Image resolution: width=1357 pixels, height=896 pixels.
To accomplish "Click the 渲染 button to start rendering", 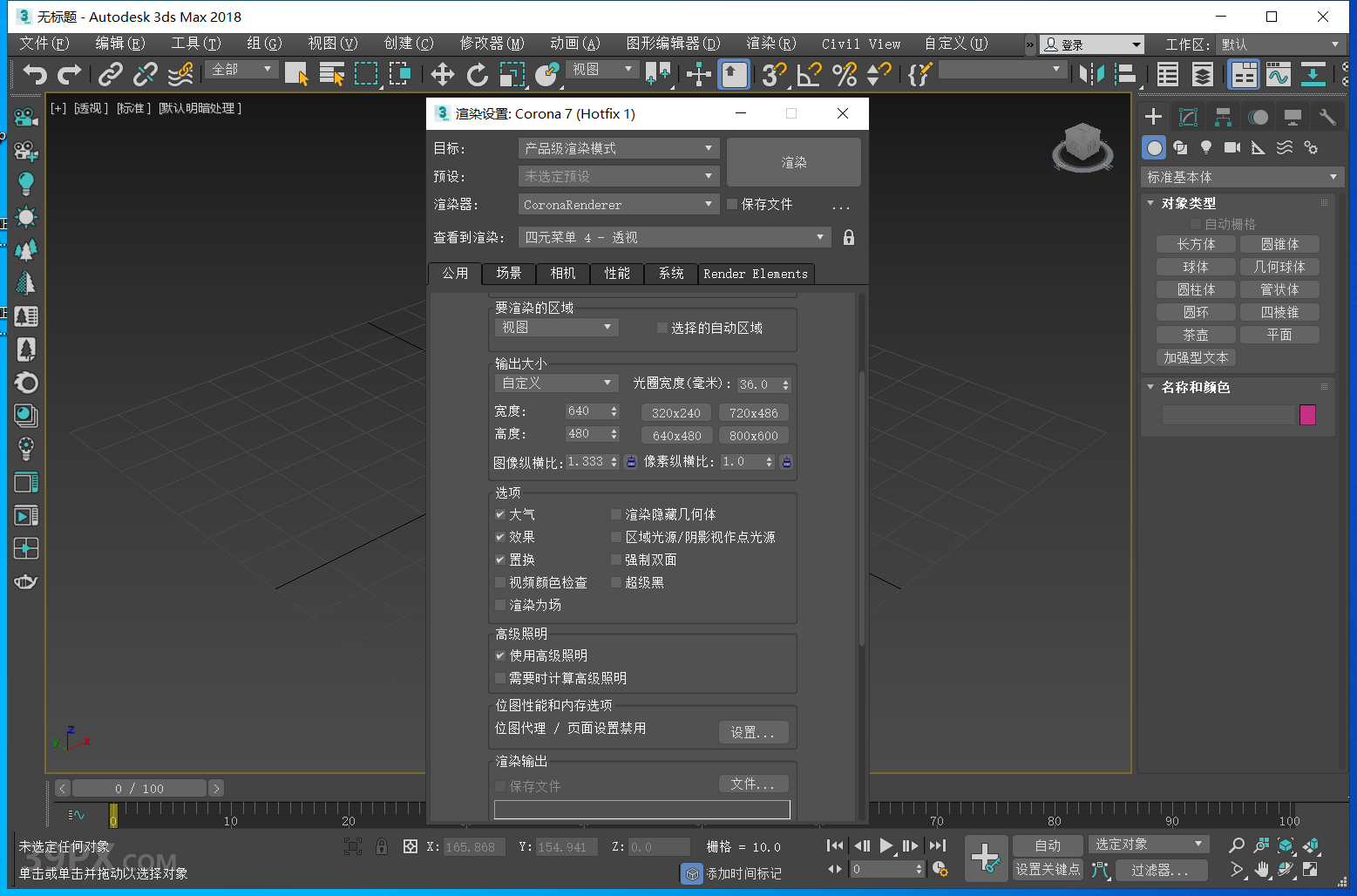I will (x=793, y=162).
